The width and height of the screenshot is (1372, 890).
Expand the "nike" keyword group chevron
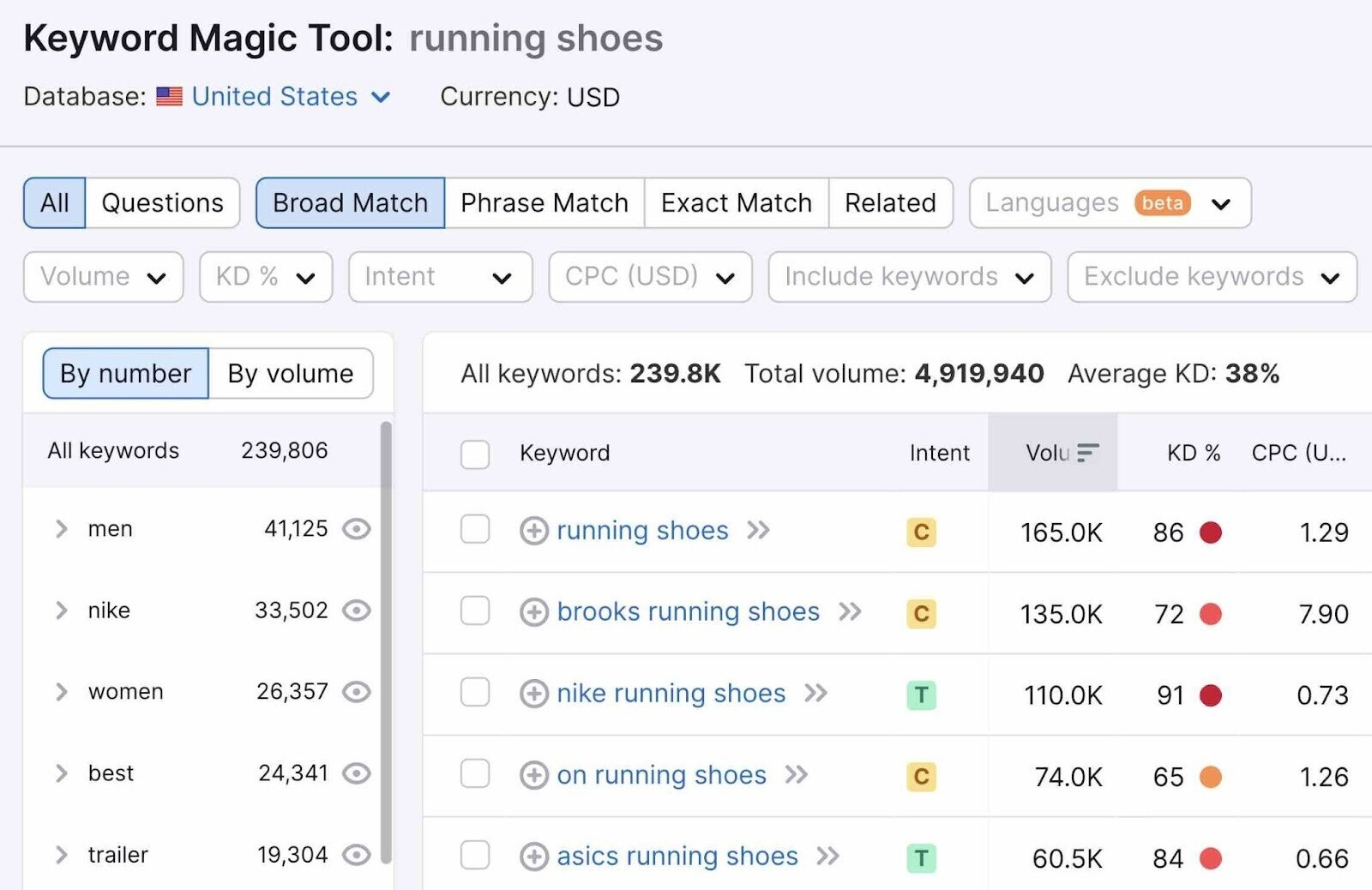[61, 610]
